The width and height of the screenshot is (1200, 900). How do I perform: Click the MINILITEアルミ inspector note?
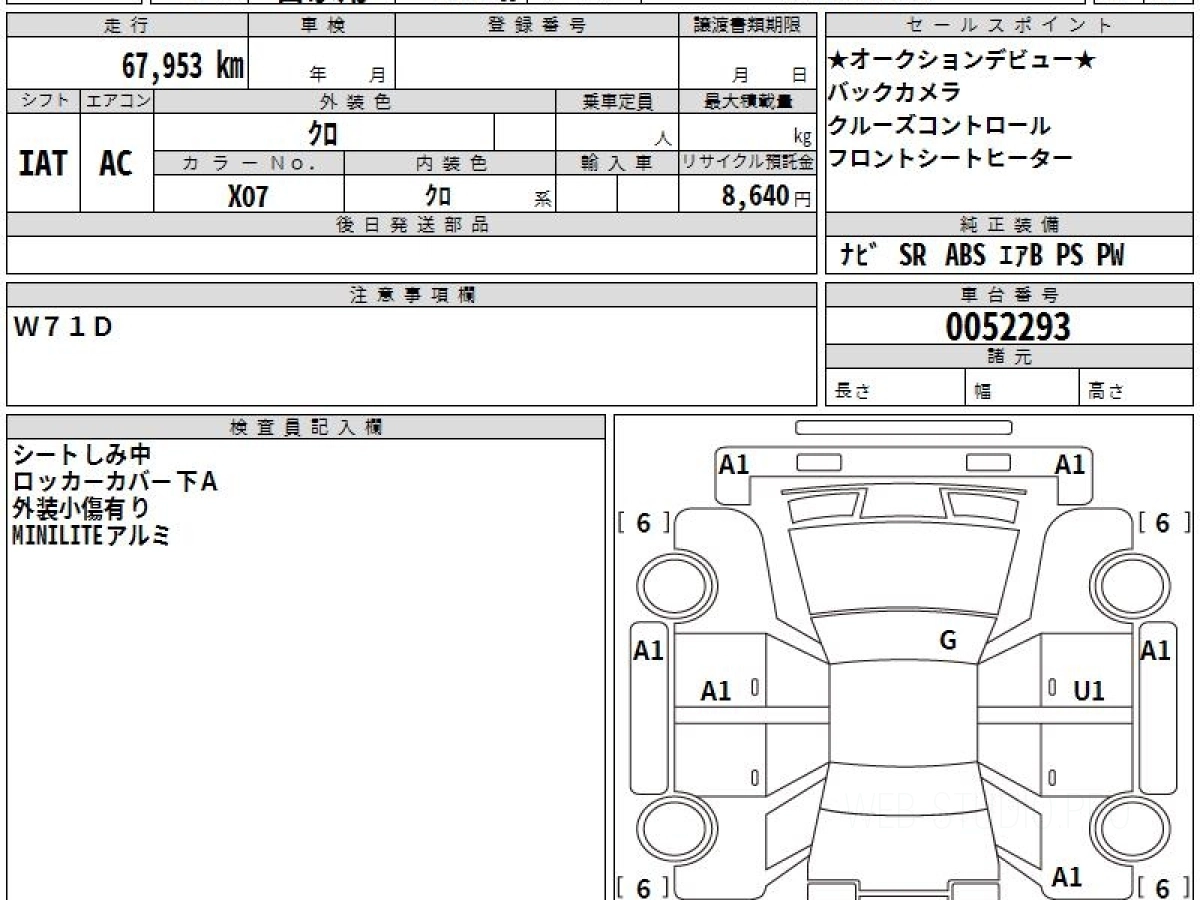(x=91, y=535)
